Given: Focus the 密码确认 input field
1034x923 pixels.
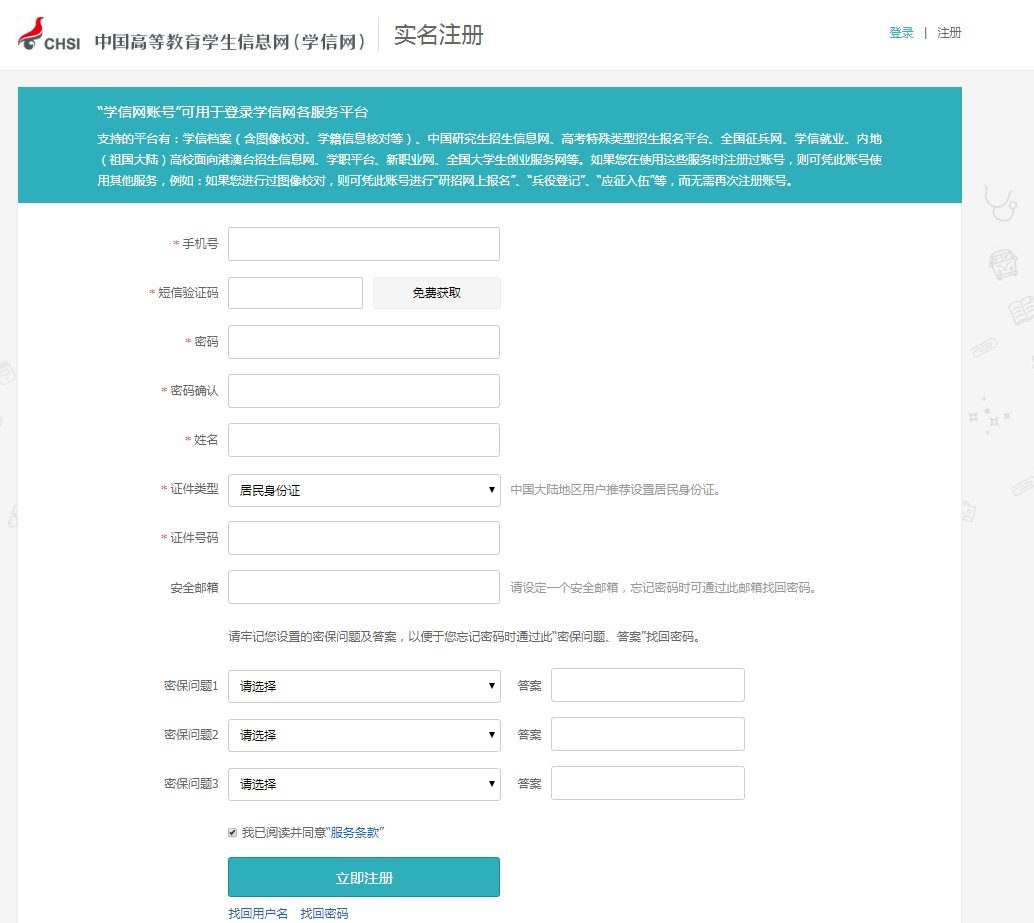Looking at the screenshot, I should click(x=364, y=391).
